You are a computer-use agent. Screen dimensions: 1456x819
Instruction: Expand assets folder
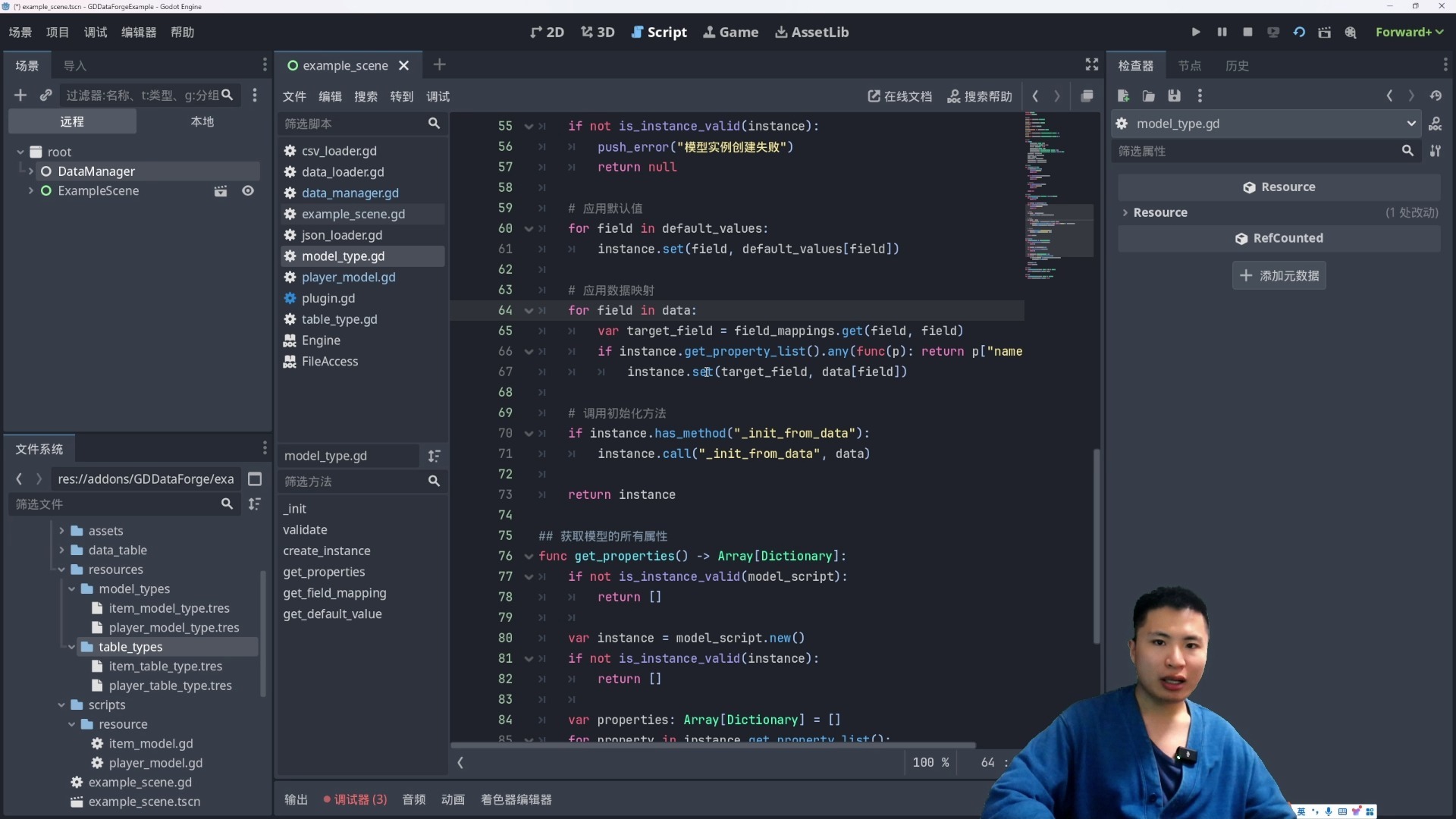61,531
